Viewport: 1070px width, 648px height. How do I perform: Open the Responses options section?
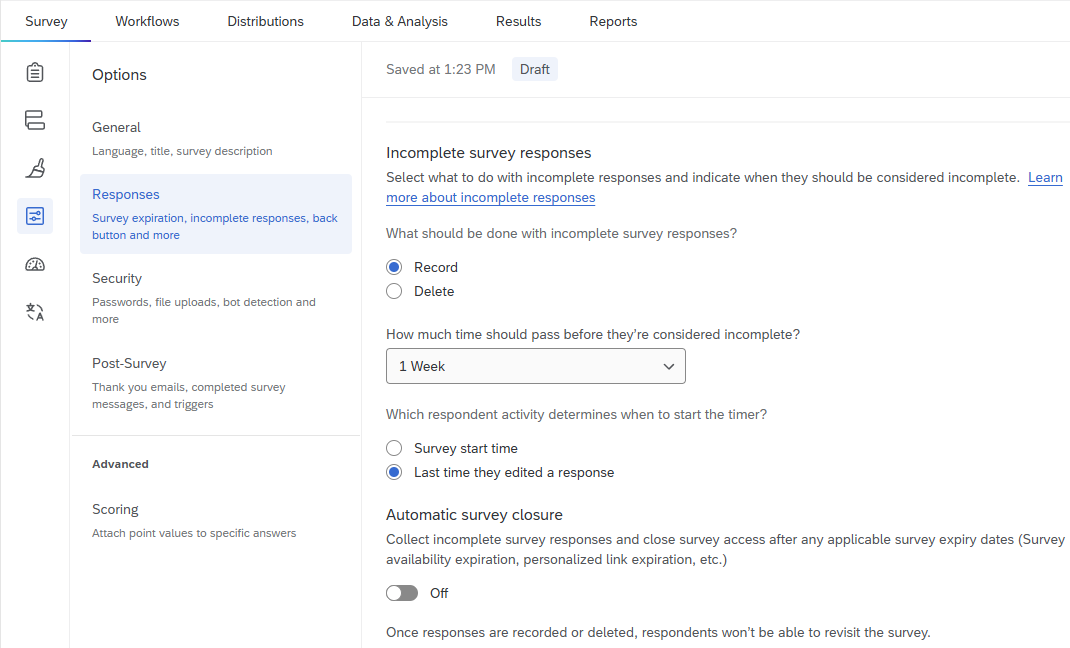[216, 214]
